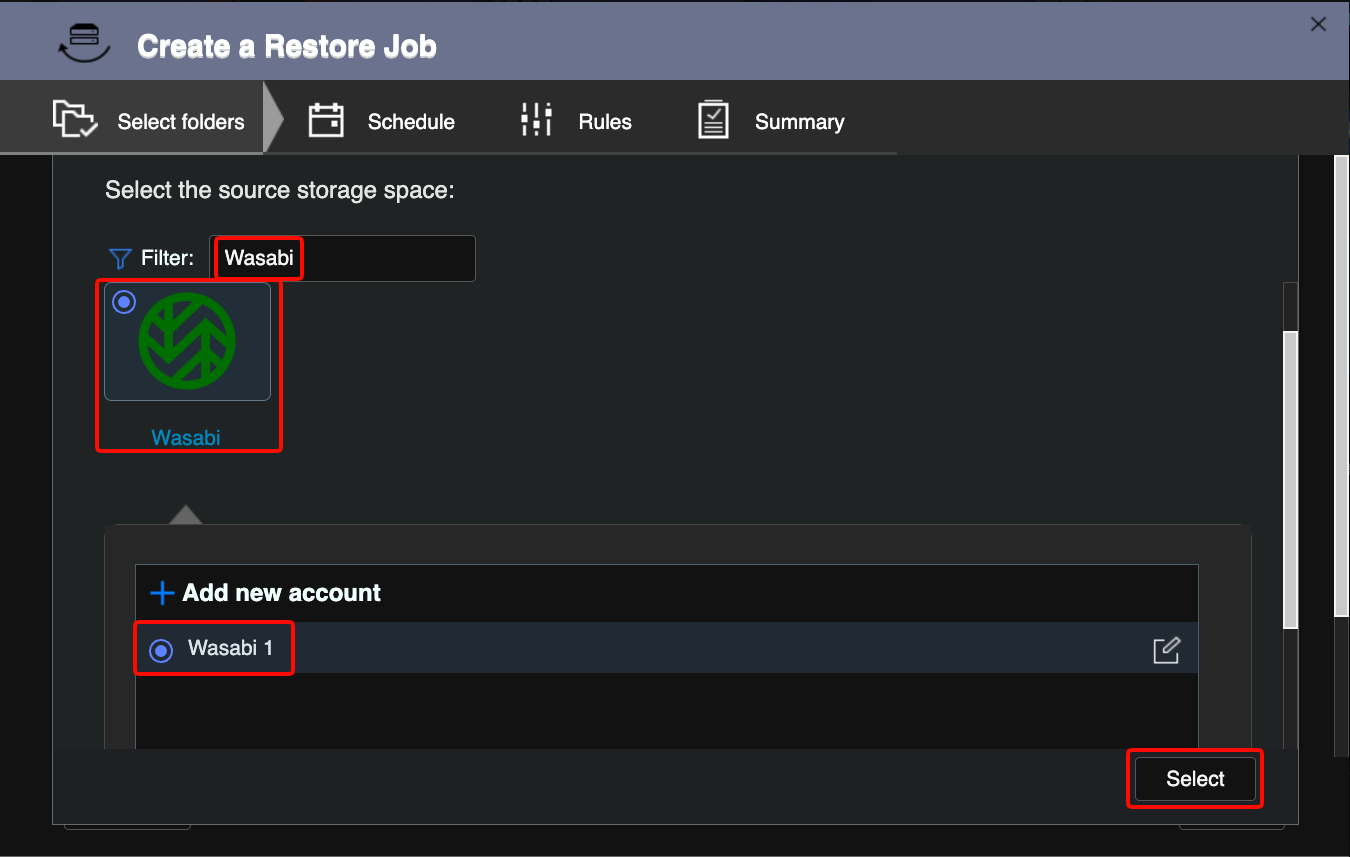Click the Rules sliders icon
The width and height of the screenshot is (1350, 857).
click(537, 119)
